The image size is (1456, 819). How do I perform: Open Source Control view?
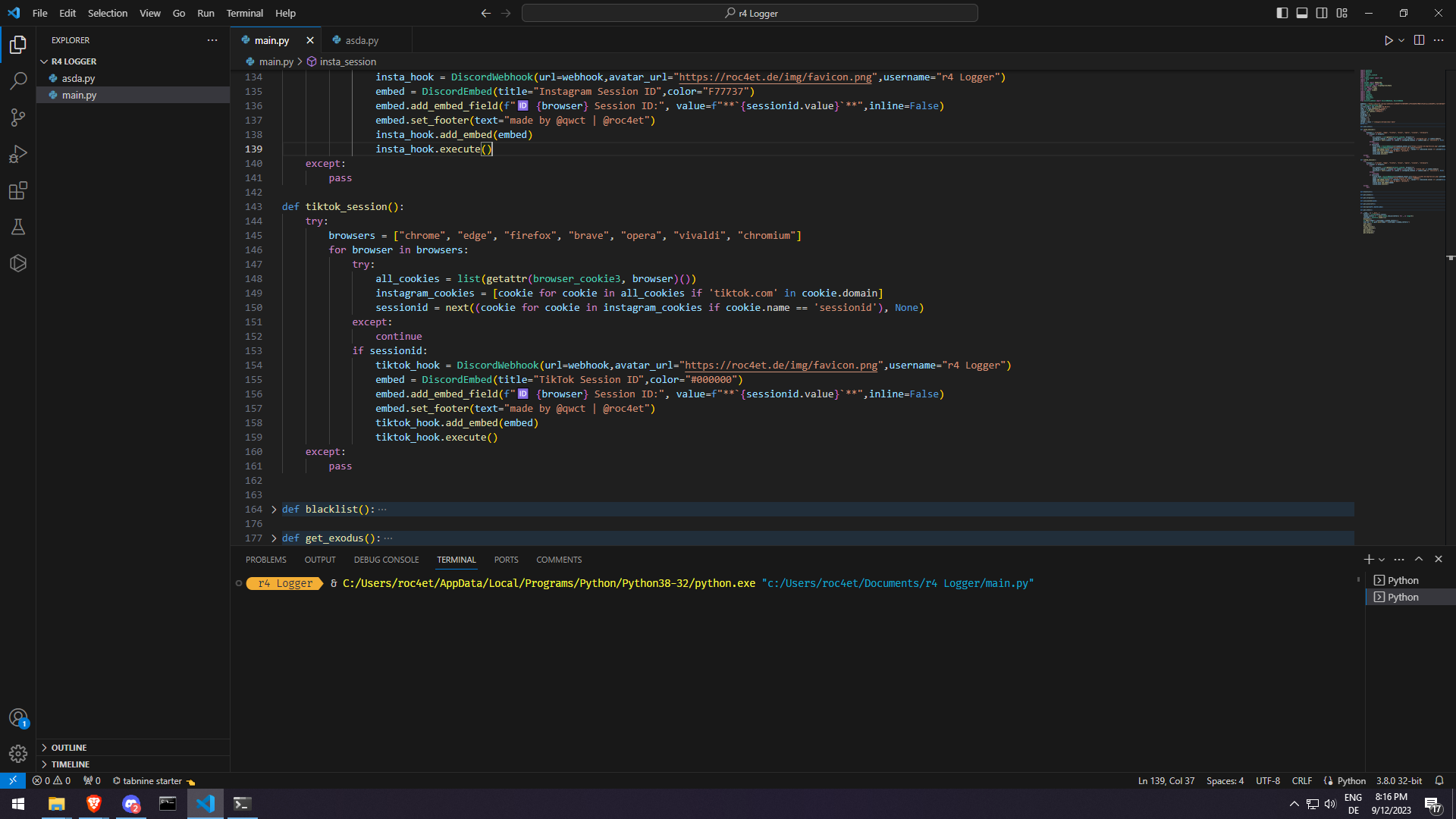(x=18, y=117)
